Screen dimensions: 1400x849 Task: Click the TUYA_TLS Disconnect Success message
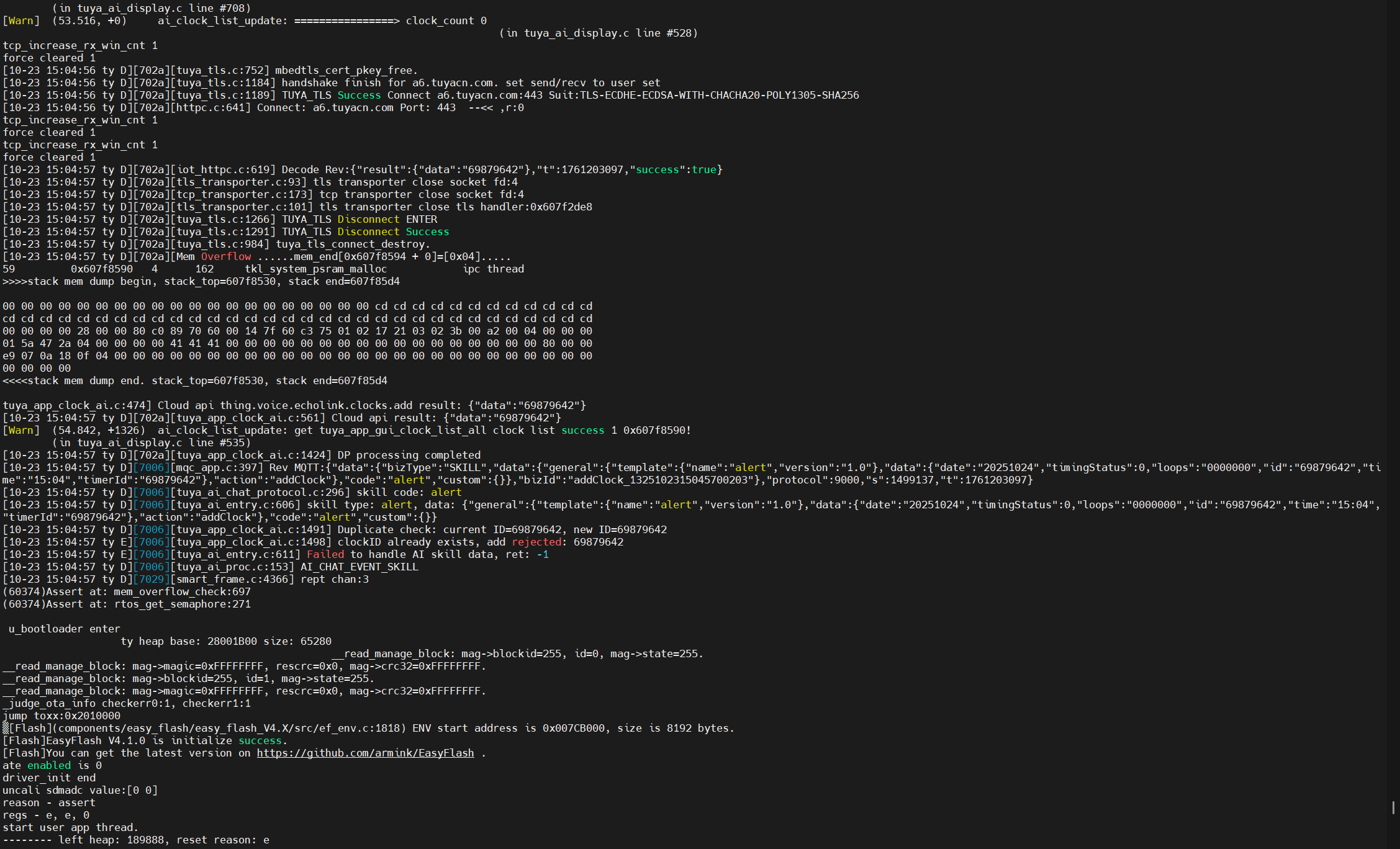[224, 231]
